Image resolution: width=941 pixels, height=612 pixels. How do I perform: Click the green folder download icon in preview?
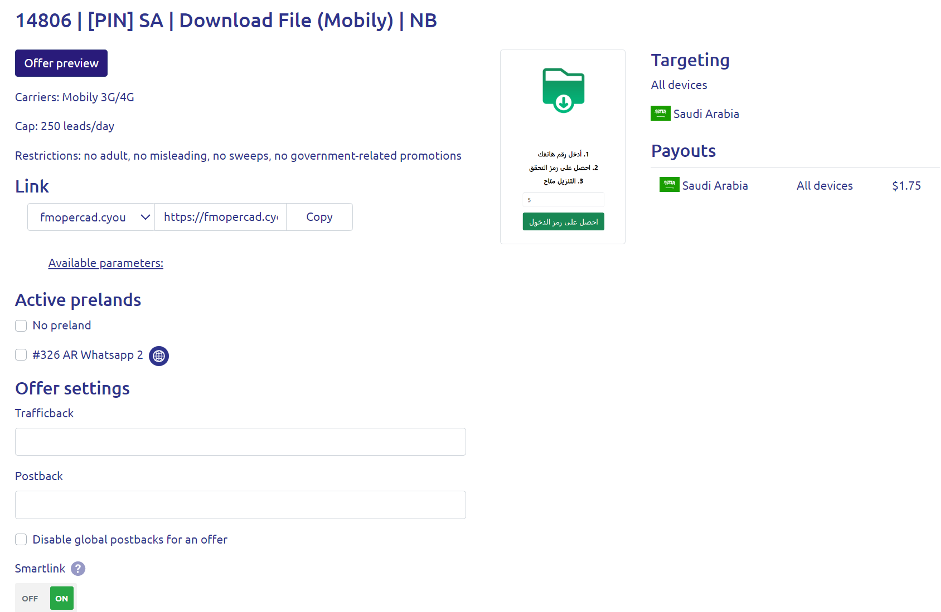point(563,90)
